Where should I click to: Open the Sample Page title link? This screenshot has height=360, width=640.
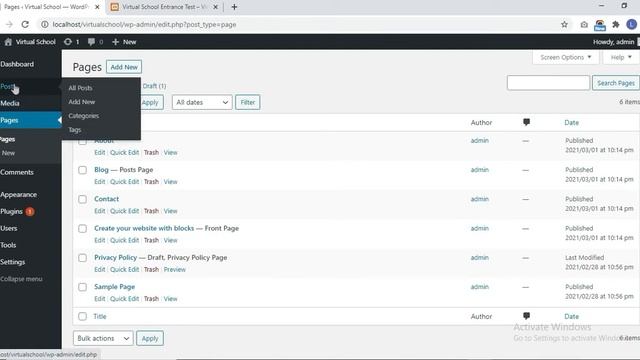point(114,287)
